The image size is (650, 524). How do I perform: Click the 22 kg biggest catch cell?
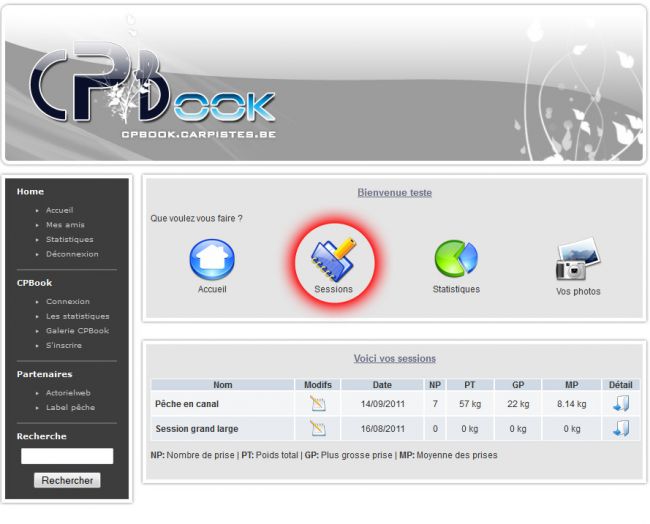pyautogui.click(x=518, y=404)
